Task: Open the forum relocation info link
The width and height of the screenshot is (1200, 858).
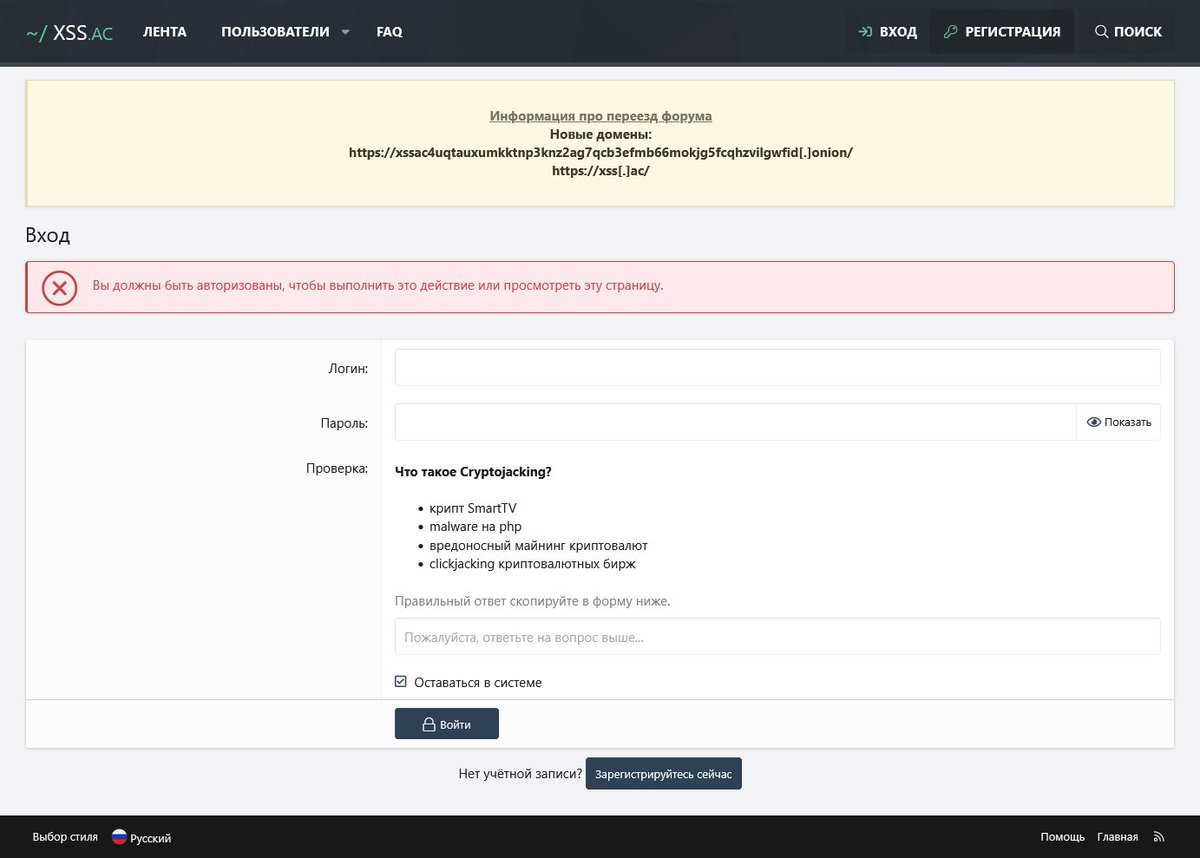Action: (x=599, y=115)
